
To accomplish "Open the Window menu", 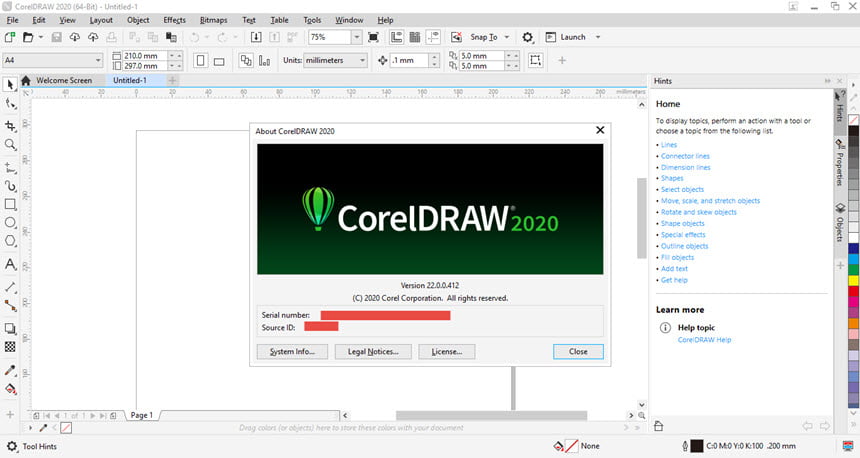I will [x=349, y=20].
